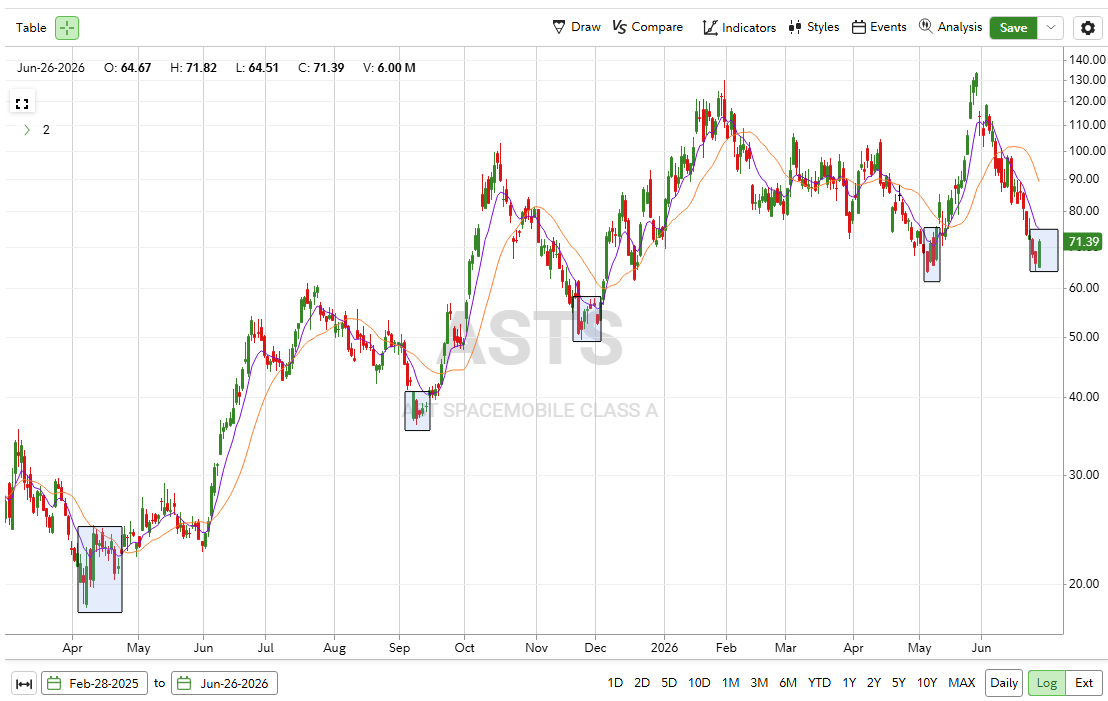
Task: Select the YTD time range
Action: click(x=819, y=683)
